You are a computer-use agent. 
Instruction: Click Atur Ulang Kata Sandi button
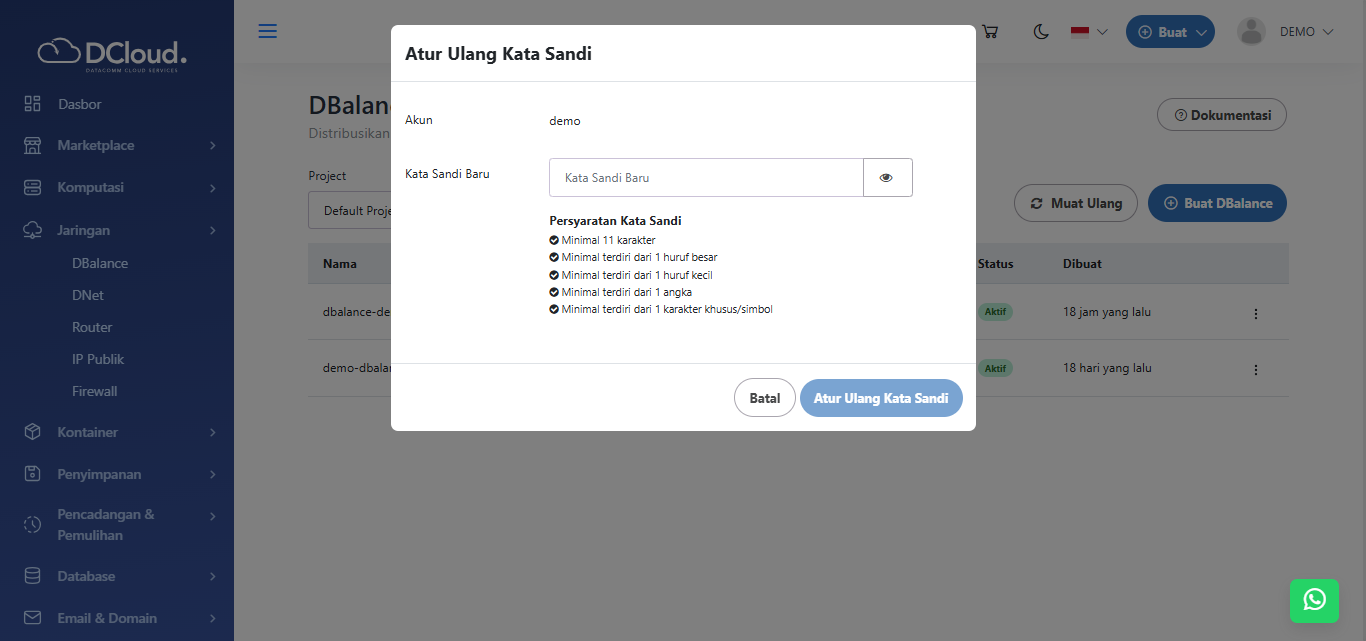[880, 398]
